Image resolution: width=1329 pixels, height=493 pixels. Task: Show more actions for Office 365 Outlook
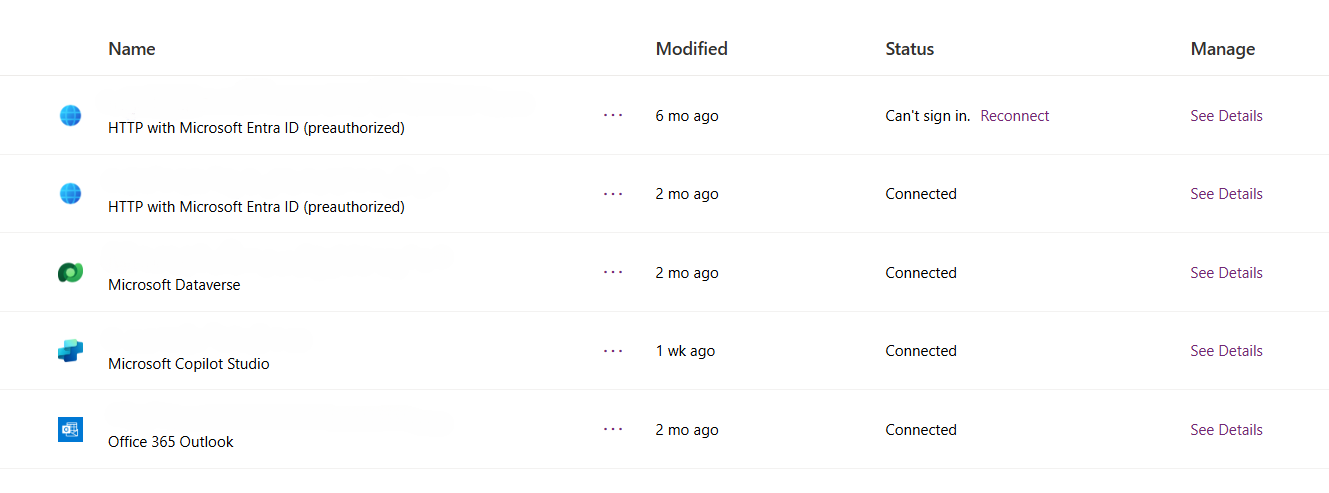click(x=613, y=430)
